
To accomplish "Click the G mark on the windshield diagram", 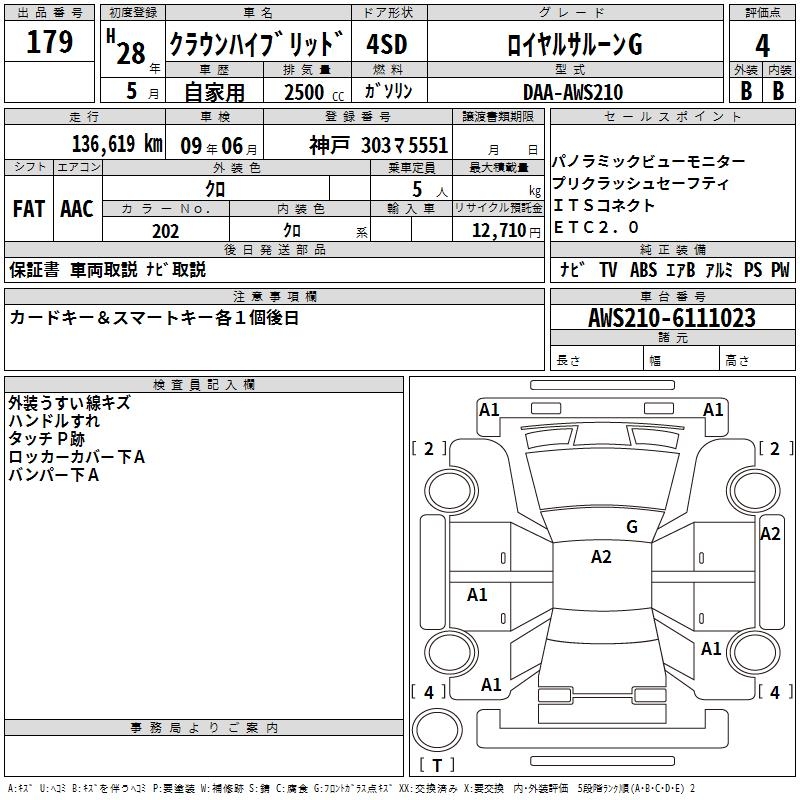I will pyautogui.click(x=631, y=527).
